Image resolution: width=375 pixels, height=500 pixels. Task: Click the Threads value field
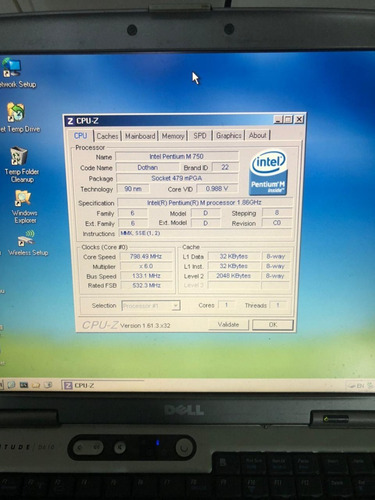(277, 305)
